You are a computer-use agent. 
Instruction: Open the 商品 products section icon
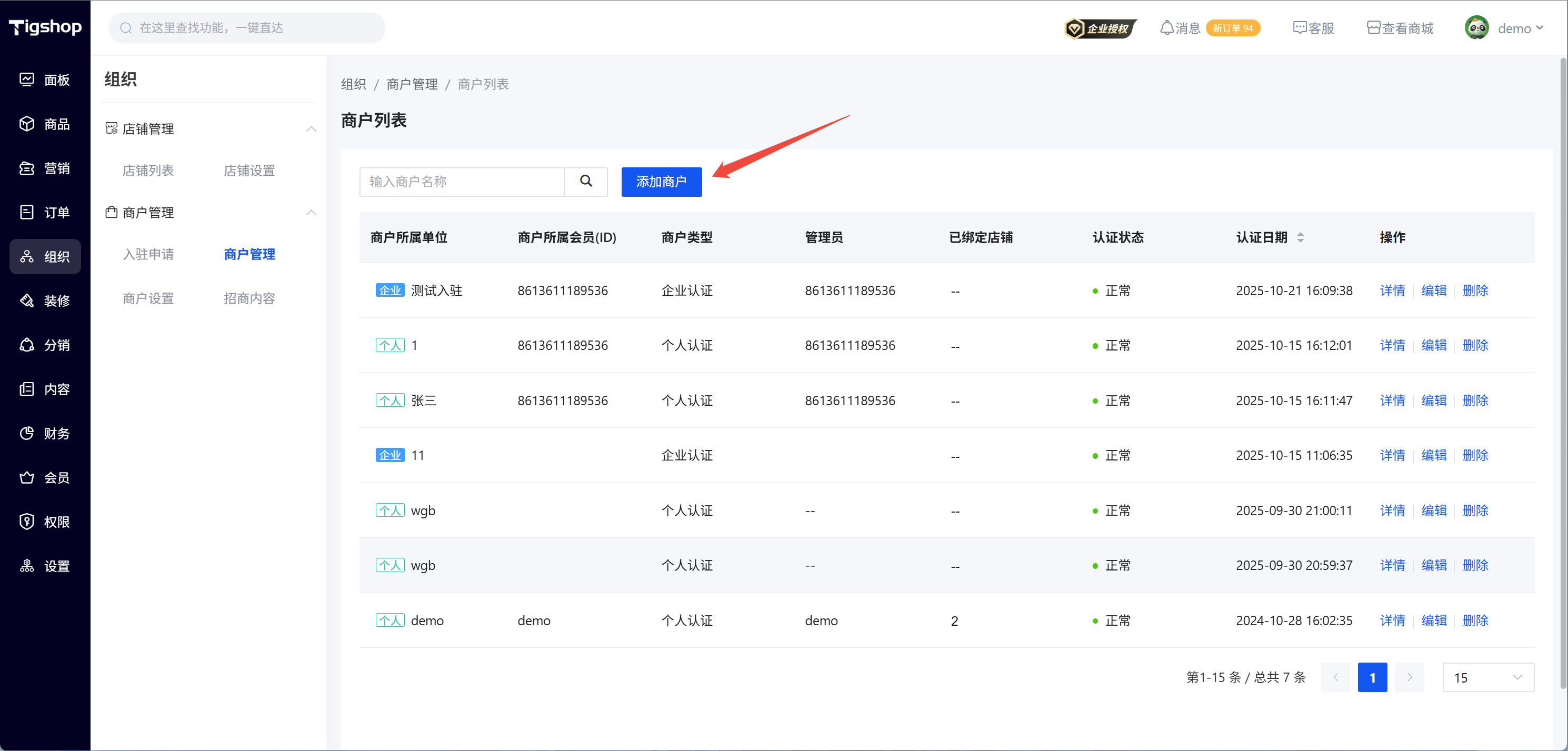27,124
